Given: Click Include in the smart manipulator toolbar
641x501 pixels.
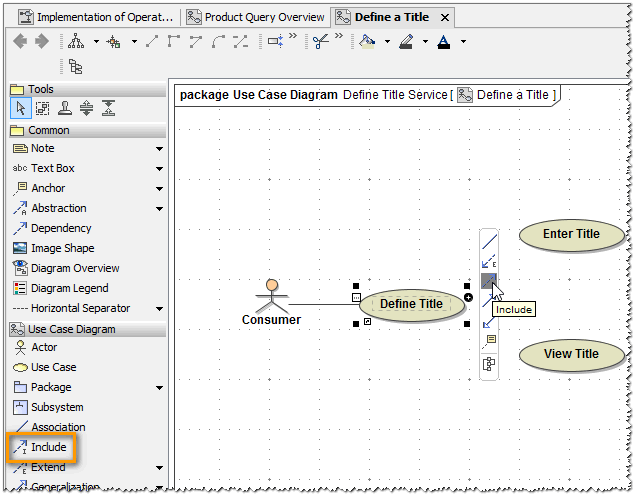Looking at the screenshot, I should (x=489, y=281).
